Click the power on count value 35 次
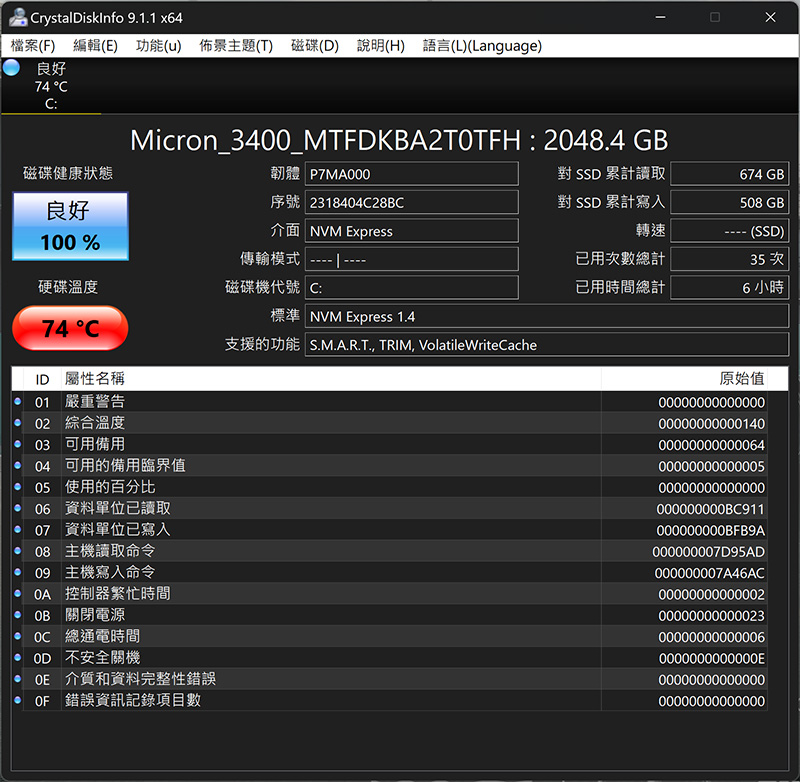The width and height of the screenshot is (800, 782). [x=730, y=260]
